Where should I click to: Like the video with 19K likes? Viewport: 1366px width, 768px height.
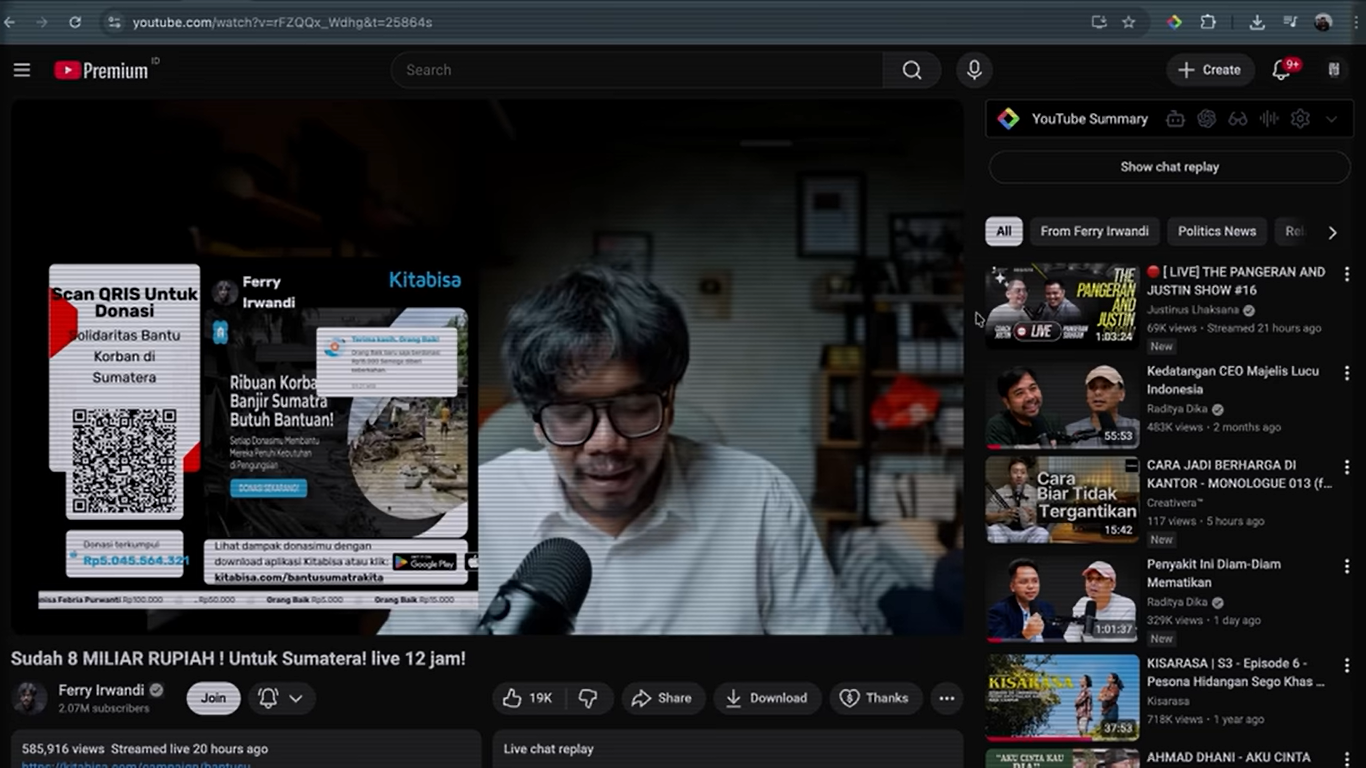pyautogui.click(x=527, y=698)
